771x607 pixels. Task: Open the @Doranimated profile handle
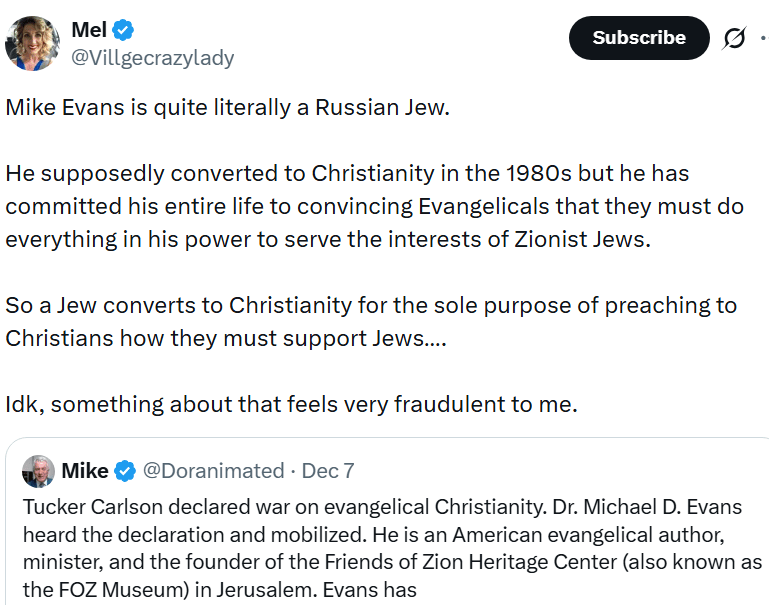(214, 470)
